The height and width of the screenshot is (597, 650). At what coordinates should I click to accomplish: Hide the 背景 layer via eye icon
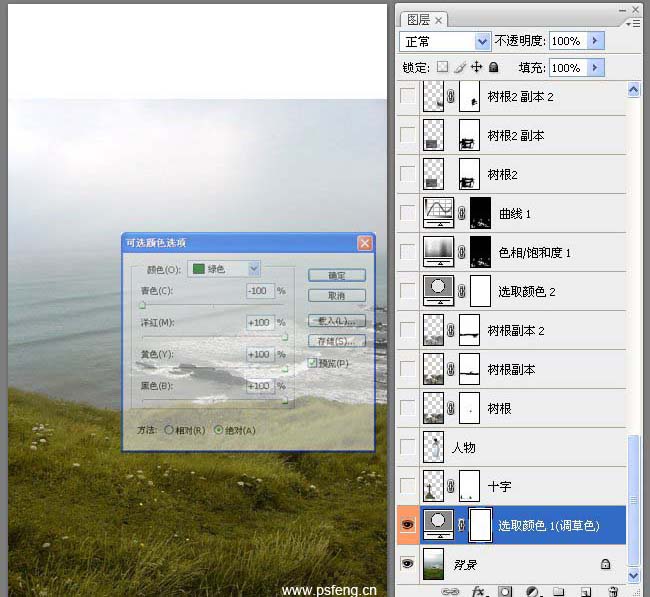[x=407, y=564]
